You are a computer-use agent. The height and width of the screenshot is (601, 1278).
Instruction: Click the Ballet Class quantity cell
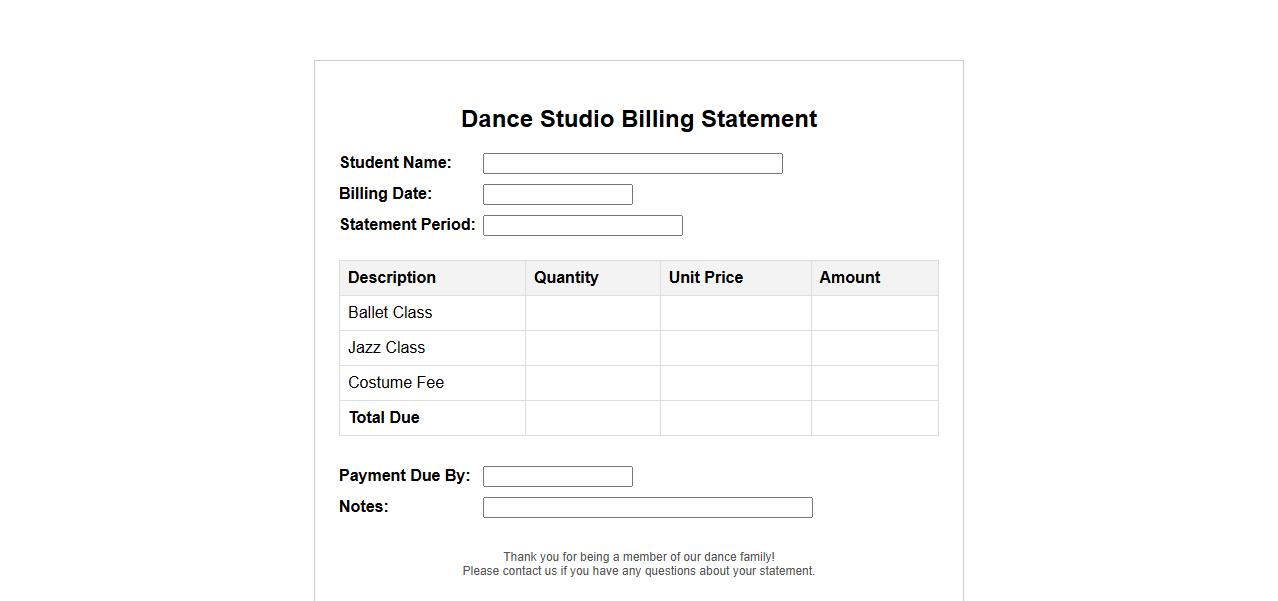pos(592,313)
